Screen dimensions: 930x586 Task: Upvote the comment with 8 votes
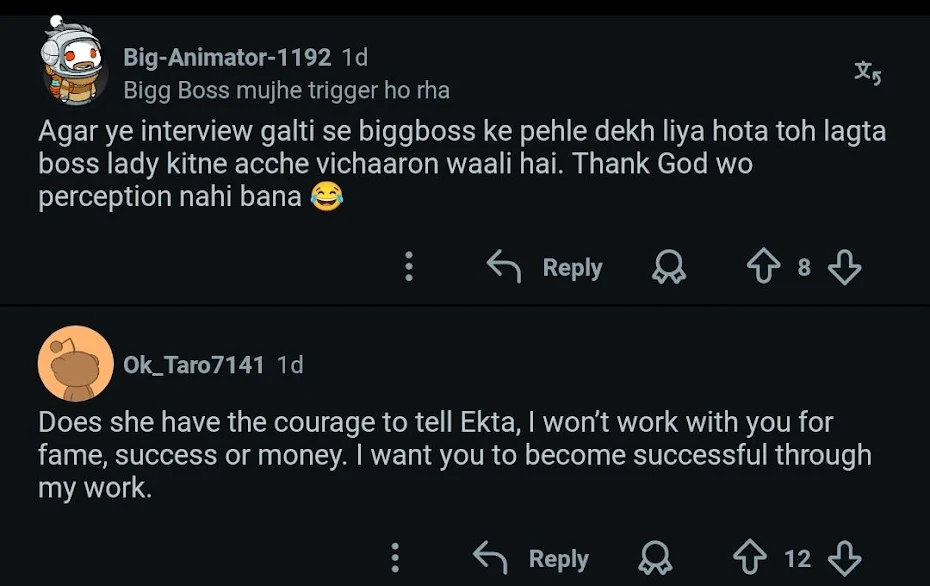(x=763, y=267)
